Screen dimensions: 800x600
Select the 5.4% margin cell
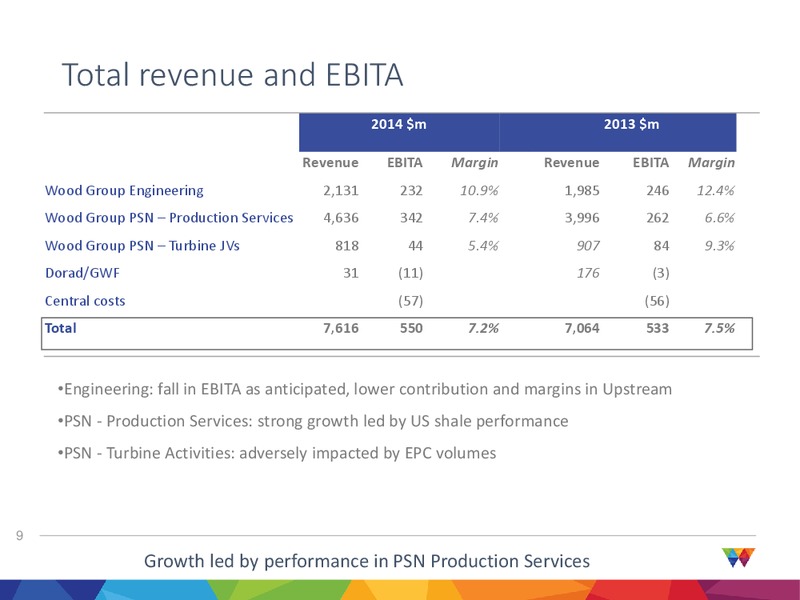coord(483,246)
